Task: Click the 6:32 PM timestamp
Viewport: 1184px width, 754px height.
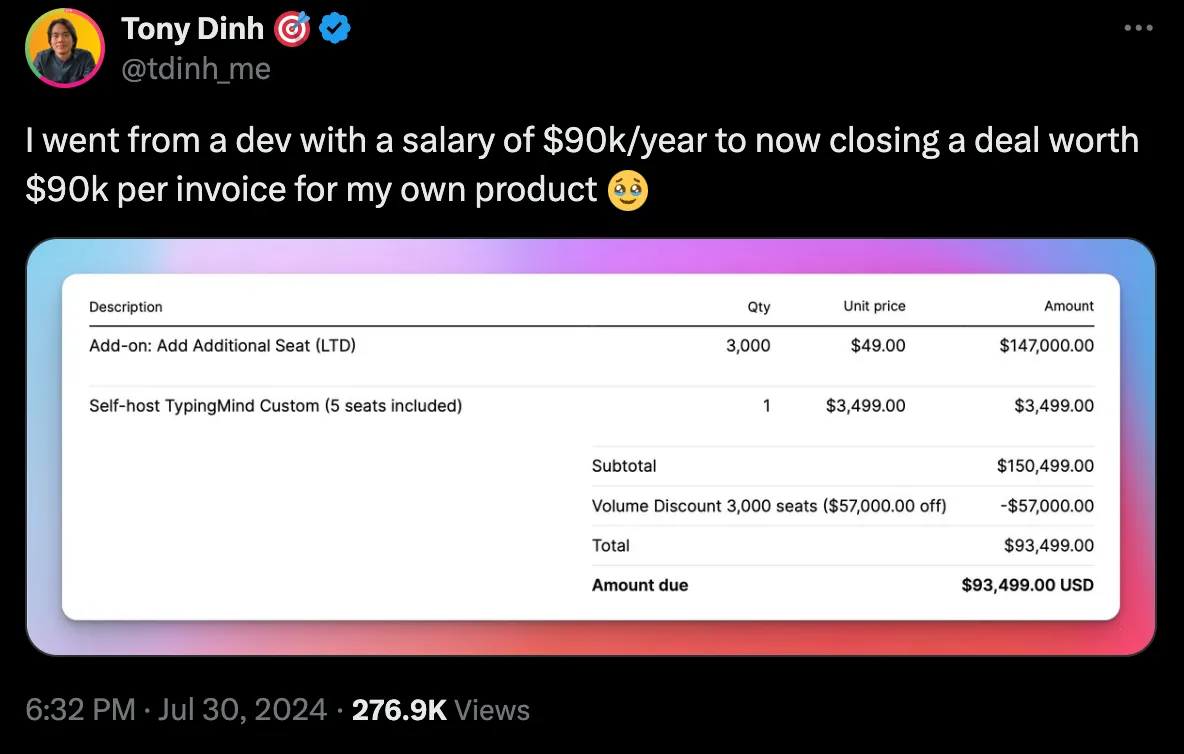Action: click(80, 710)
